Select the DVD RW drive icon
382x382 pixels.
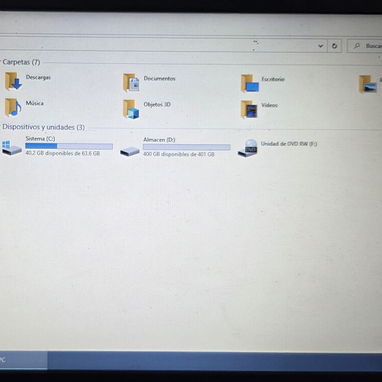click(x=248, y=148)
